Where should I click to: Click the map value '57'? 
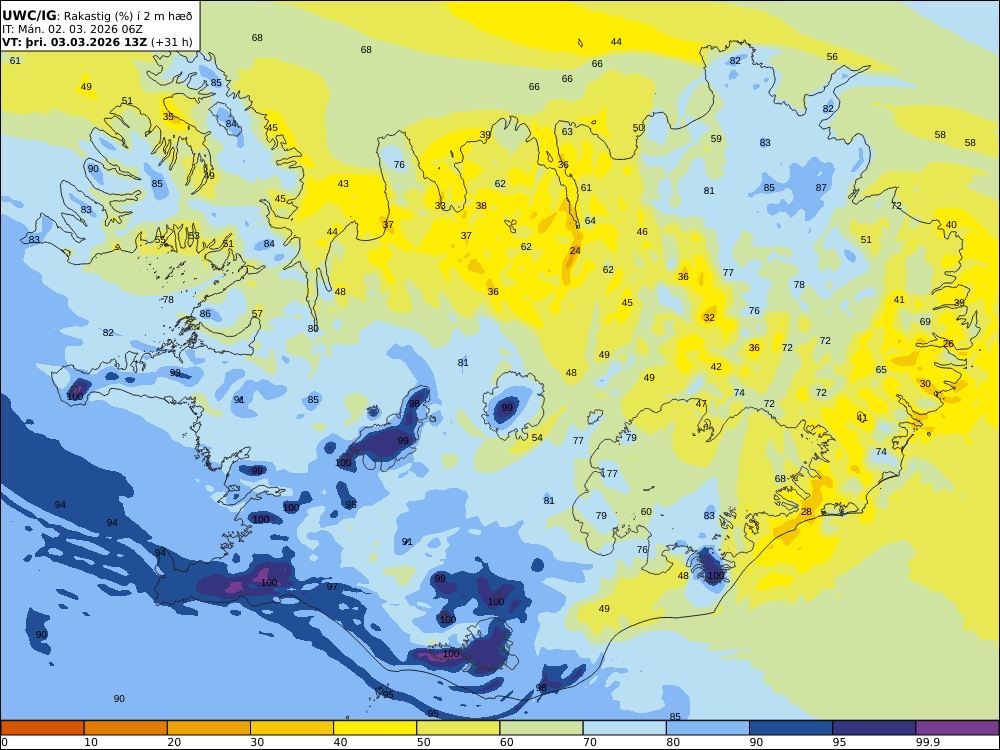tap(257, 314)
